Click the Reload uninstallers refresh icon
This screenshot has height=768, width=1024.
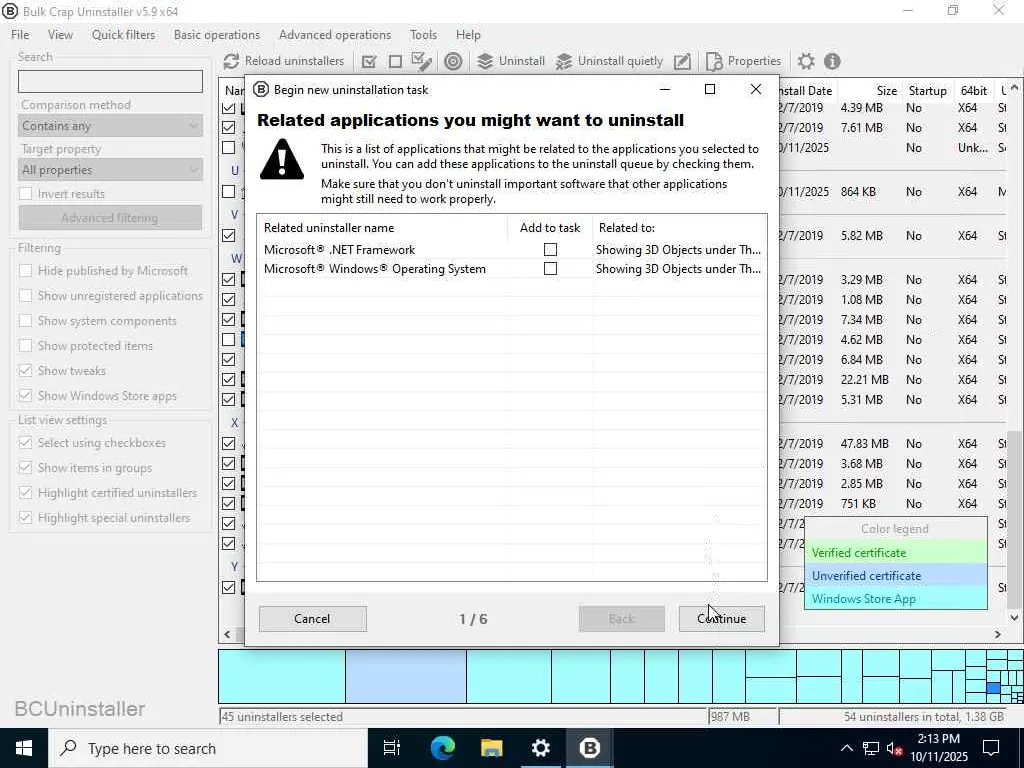pos(231,61)
